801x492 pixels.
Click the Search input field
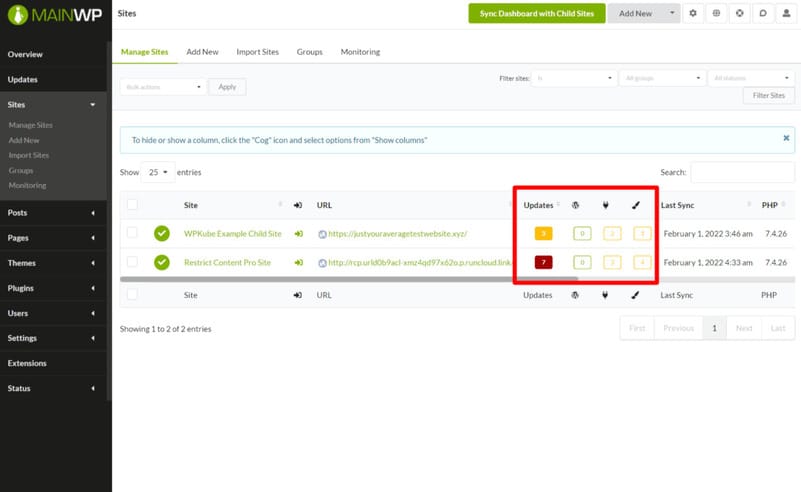(742, 172)
